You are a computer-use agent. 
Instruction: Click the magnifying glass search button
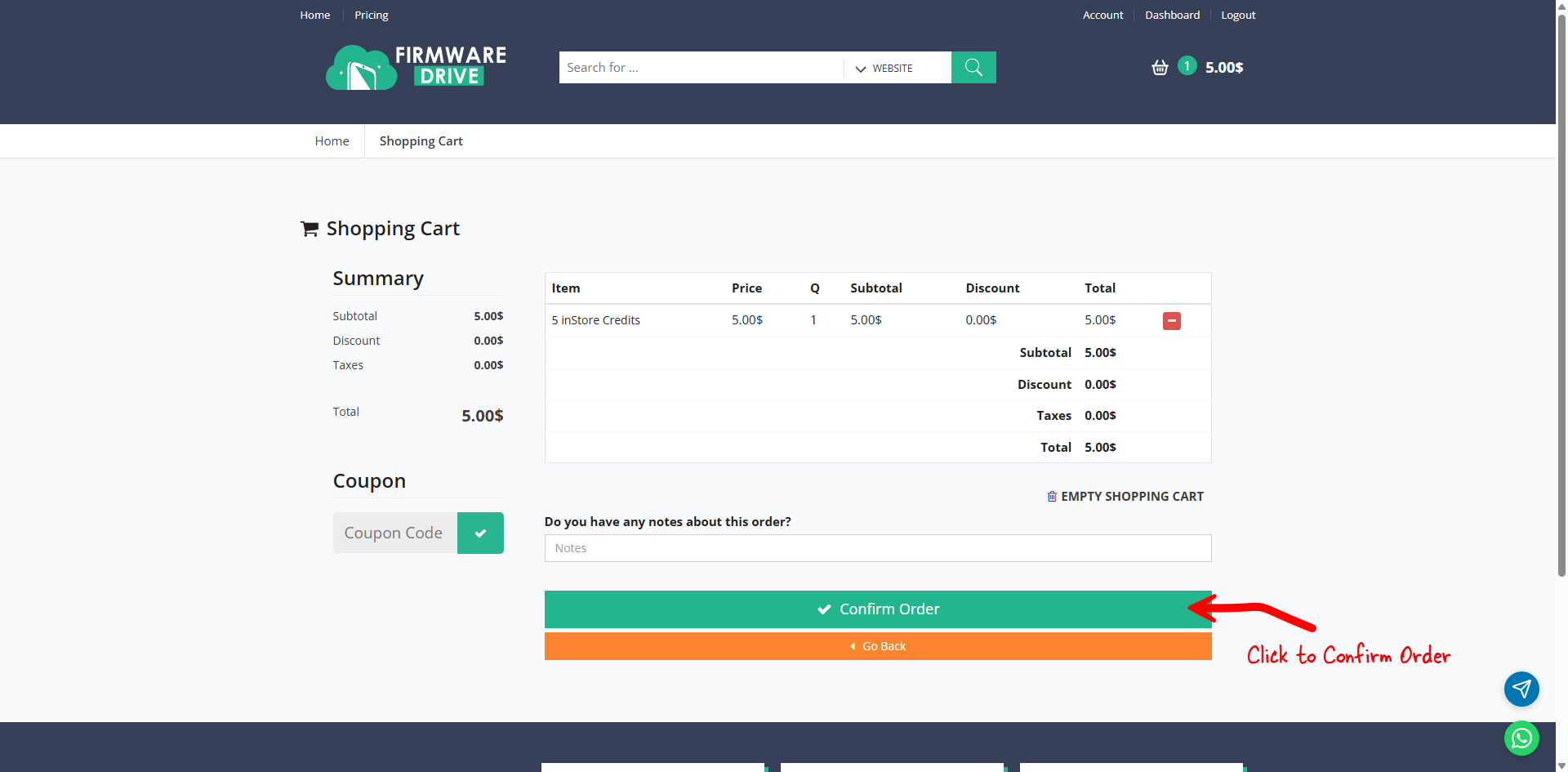click(x=973, y=67)
